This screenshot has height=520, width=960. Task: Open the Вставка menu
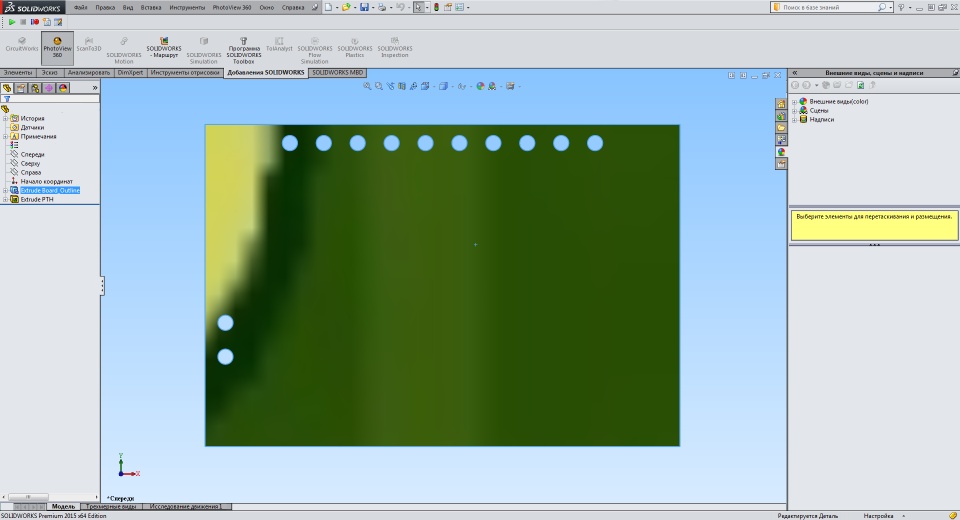[x=151, y=7]
